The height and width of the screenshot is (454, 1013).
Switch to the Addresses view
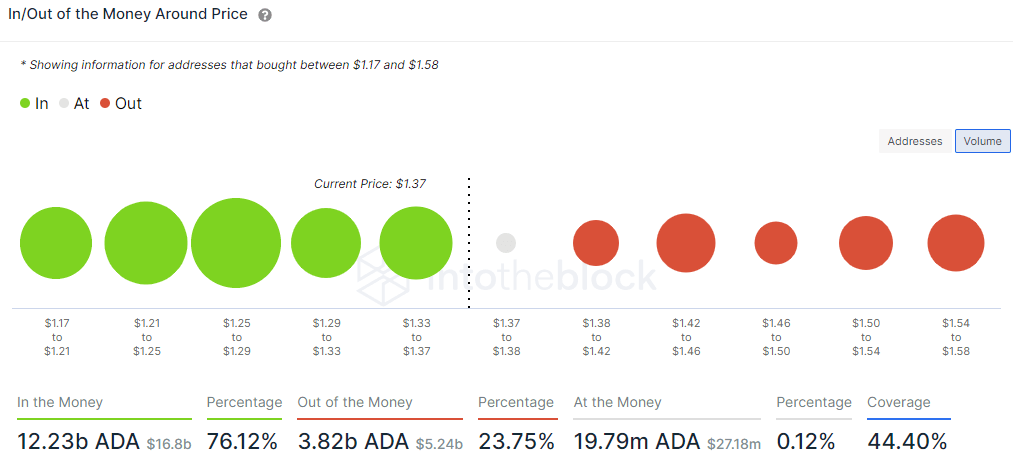coord(915,141)
